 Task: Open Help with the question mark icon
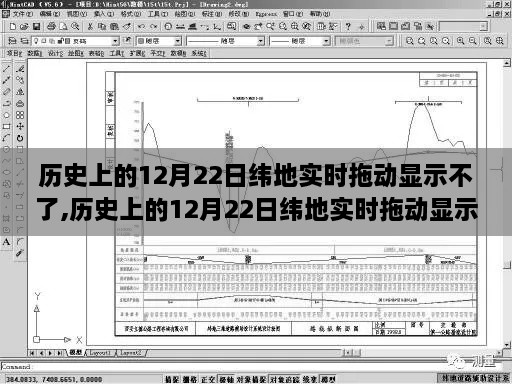[348, 26]
